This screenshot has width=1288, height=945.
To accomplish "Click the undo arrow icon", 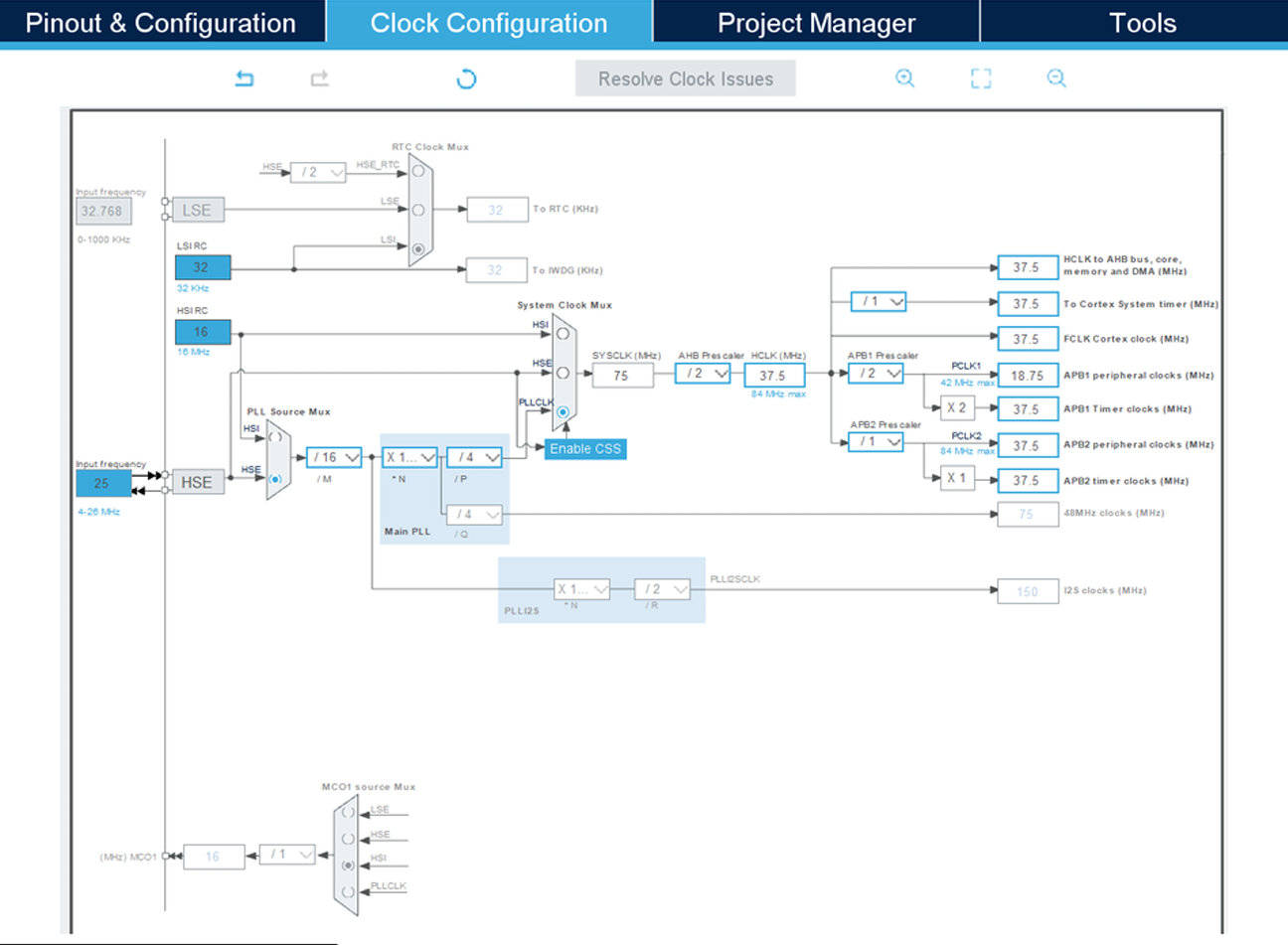I will [x=244, y=79].
